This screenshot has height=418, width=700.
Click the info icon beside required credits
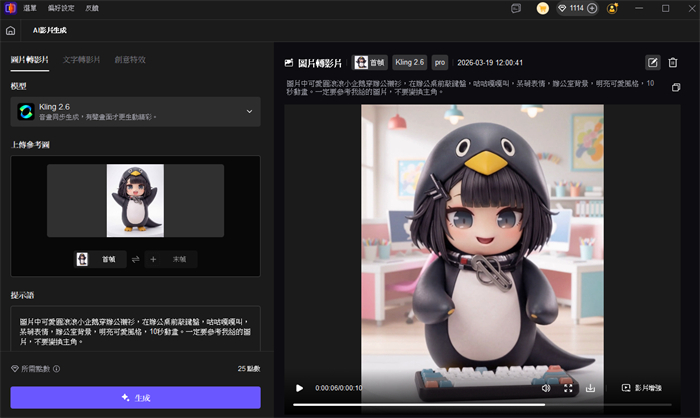click(x=57, y=369)
